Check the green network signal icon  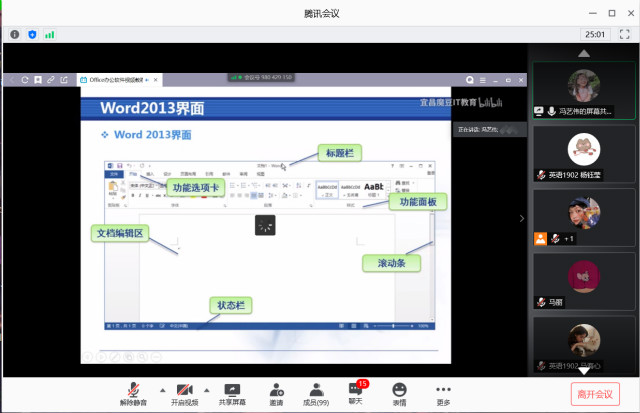pos(49,35)
